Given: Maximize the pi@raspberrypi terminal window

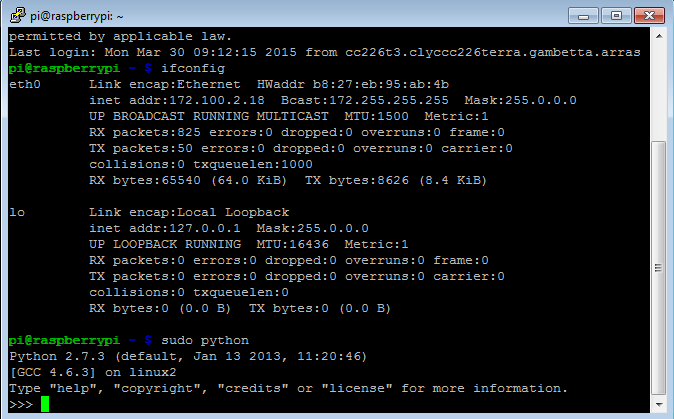Looking at the screenshot, I should 616,16.
